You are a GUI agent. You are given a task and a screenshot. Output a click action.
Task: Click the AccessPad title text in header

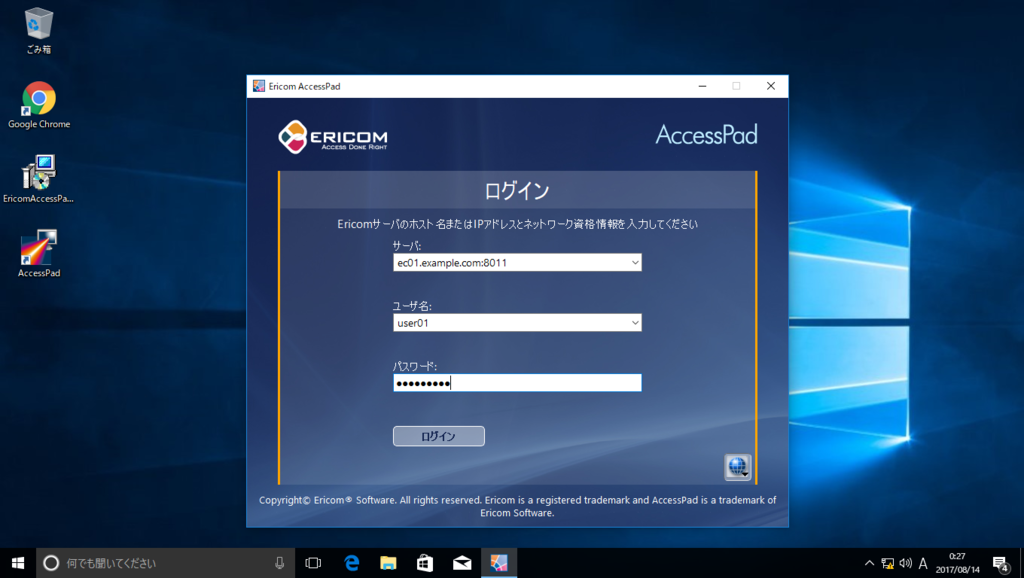[x=707, y=135]
